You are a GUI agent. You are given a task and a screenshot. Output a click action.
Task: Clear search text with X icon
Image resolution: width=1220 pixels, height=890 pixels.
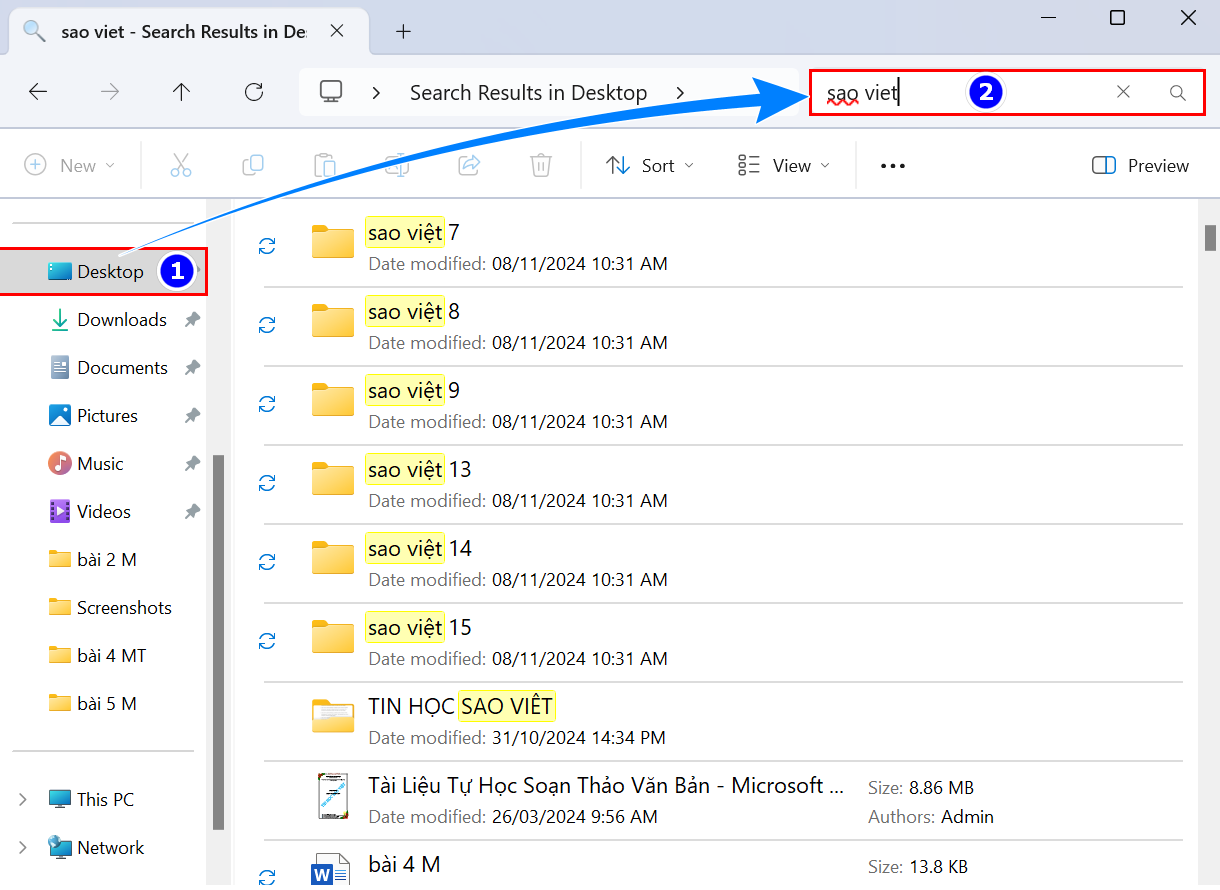[1123, 92]
